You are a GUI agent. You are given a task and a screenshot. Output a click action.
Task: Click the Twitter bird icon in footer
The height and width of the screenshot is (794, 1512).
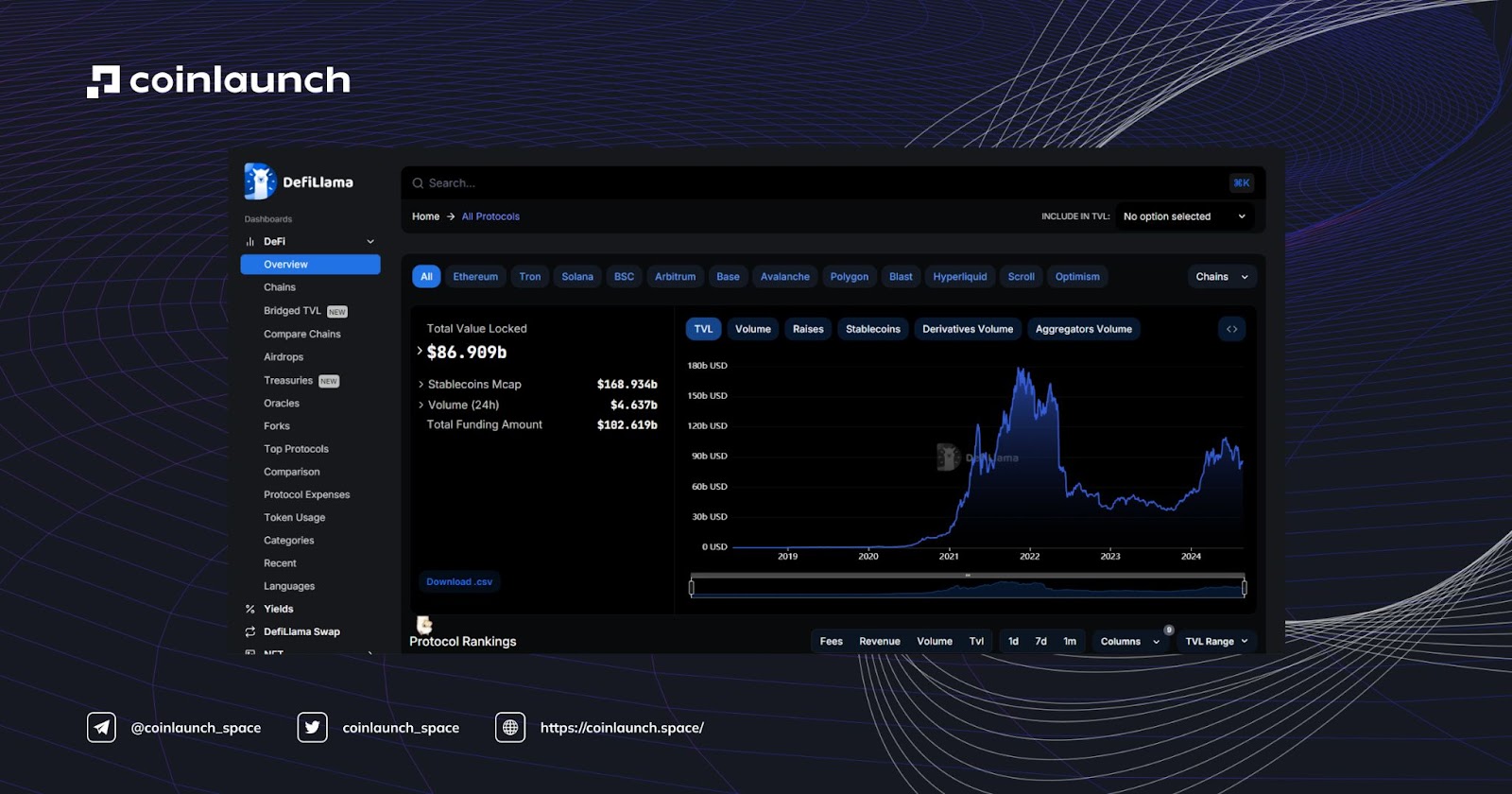tap(312, 728)
